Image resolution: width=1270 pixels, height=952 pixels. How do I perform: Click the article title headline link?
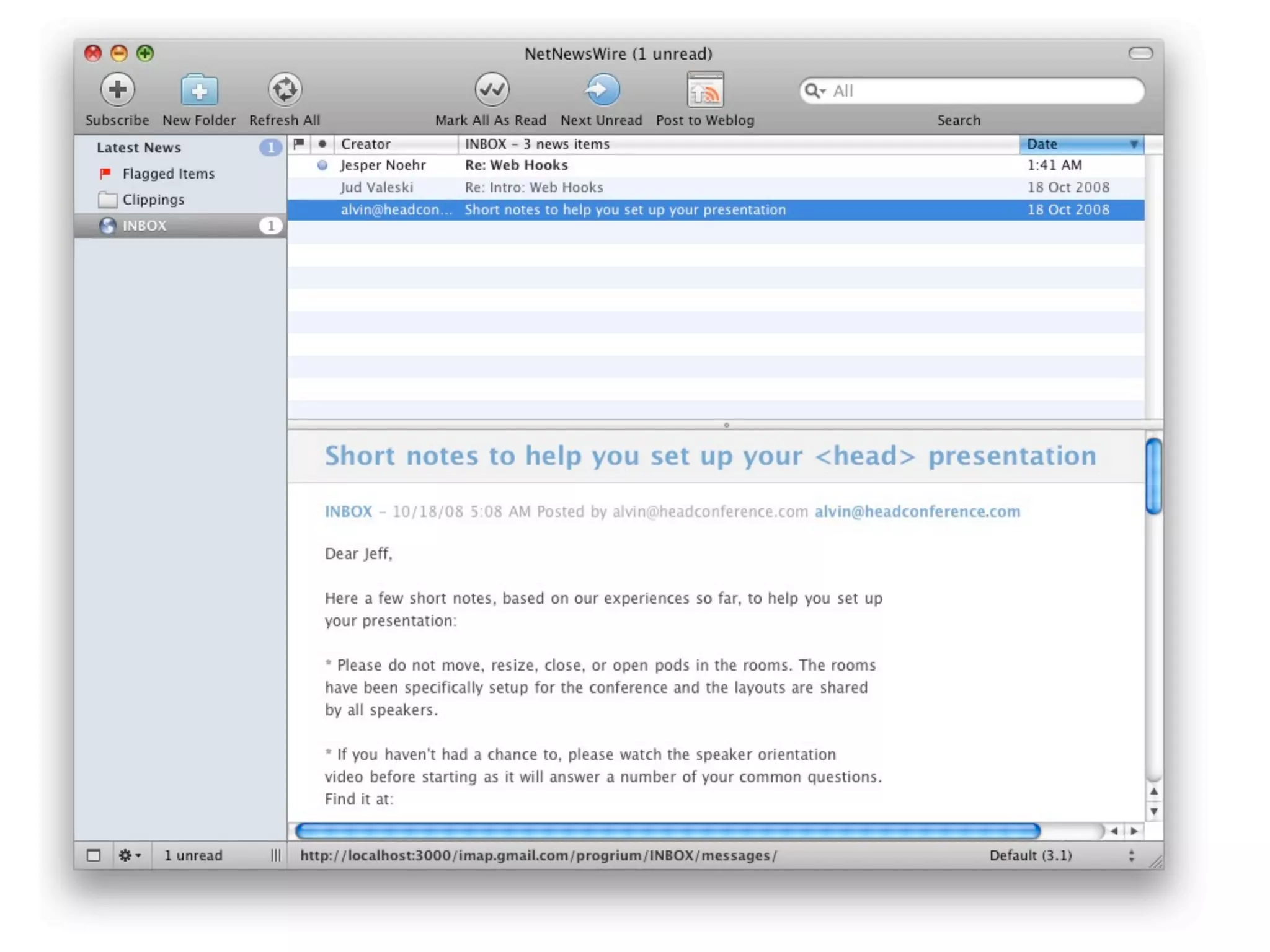point(711,456)
